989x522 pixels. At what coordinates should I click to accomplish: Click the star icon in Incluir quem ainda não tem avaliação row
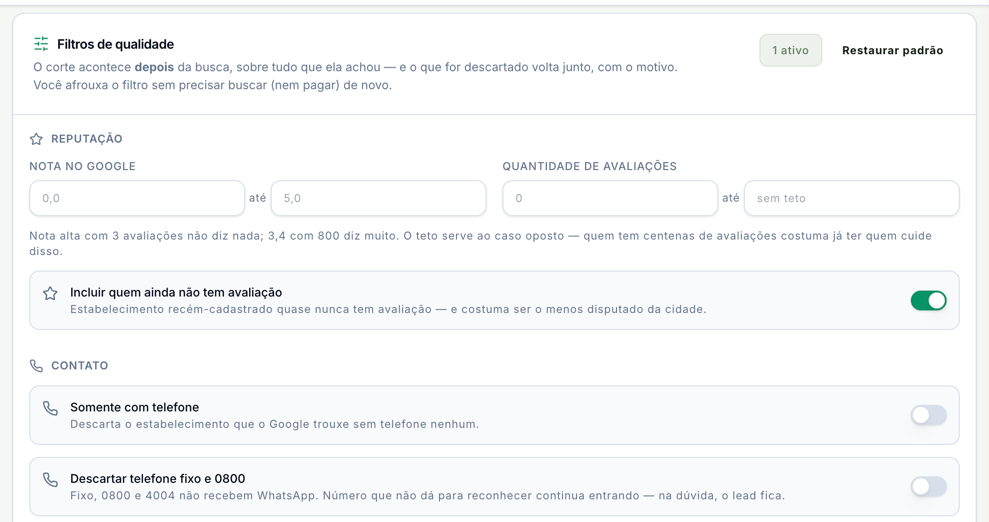50,293
